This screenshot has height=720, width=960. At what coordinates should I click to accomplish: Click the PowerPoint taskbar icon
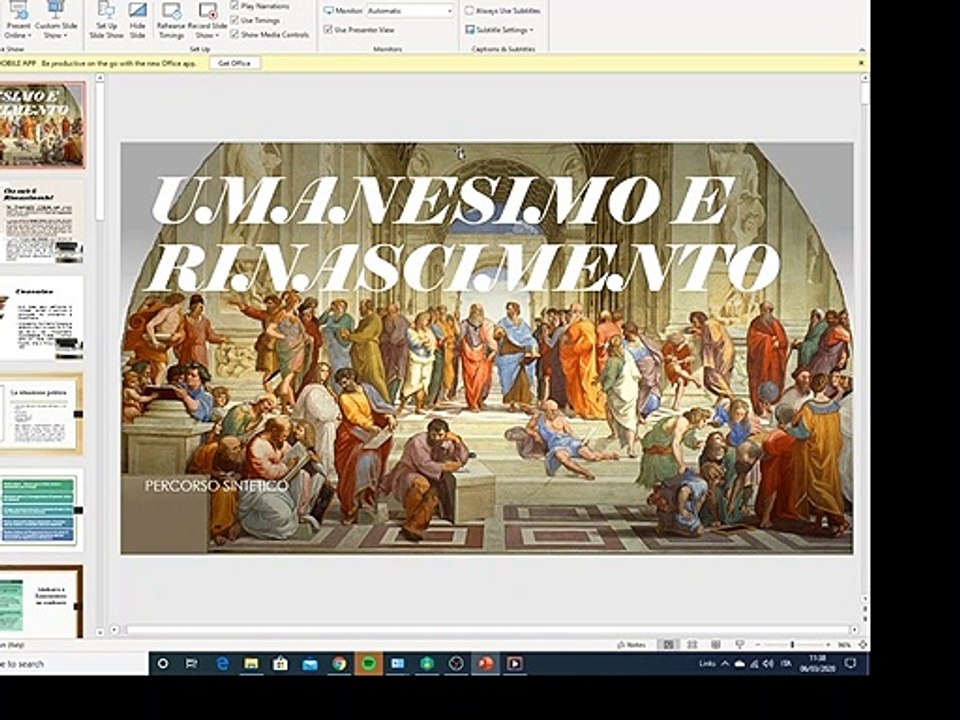(x=486, y=664)
